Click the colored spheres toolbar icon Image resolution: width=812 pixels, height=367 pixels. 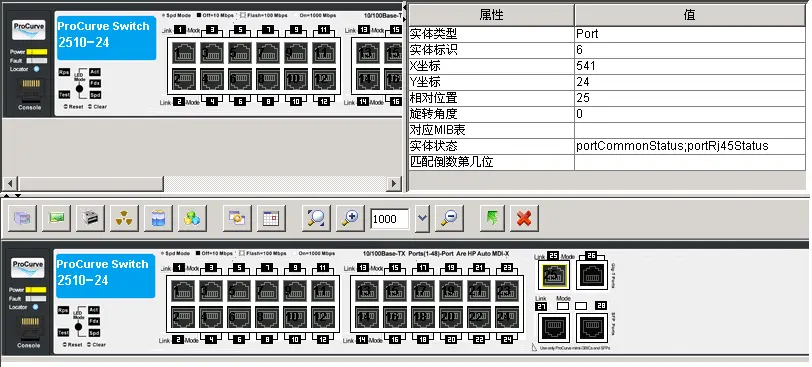pos(192,218)
